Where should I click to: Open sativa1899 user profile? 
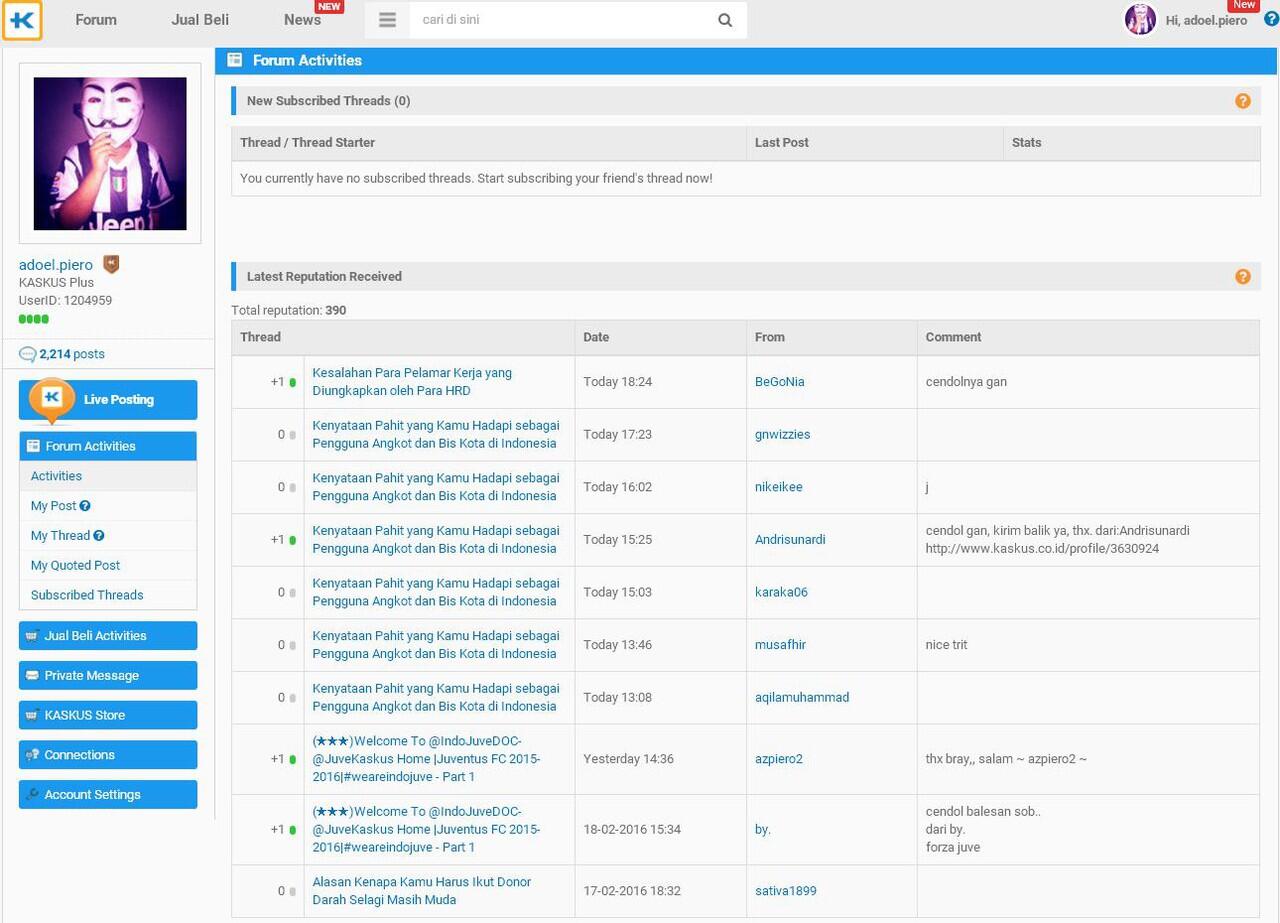click(786, 891)
